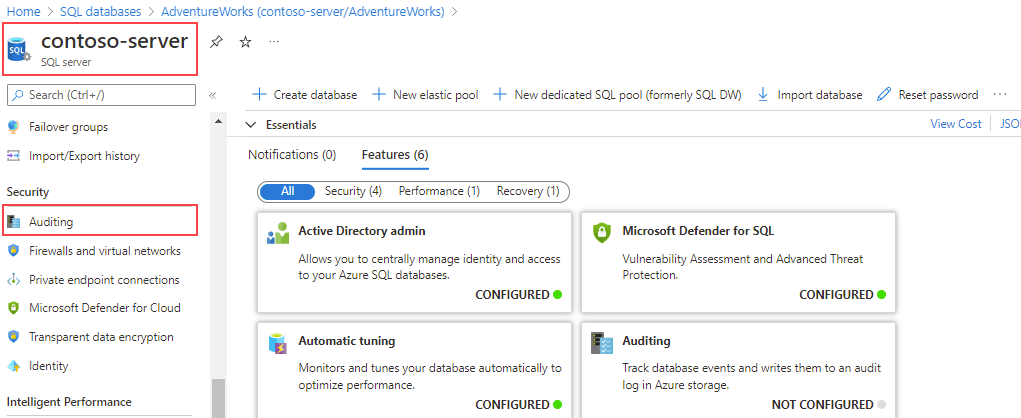Viewport: 1021px width, 418px height.
Task: Select the Features (6) tab
Action: click(395, 155)
